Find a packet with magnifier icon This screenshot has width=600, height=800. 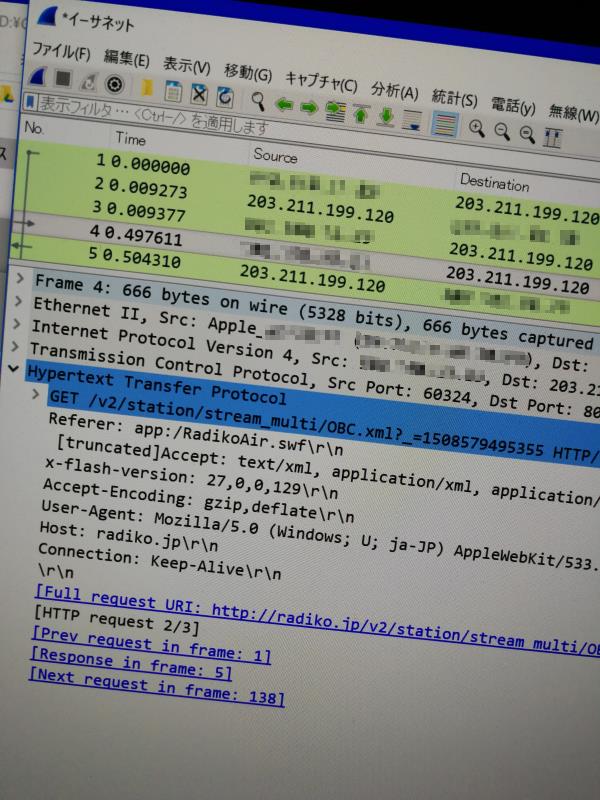pyautogui.click(x=259, y=101)
